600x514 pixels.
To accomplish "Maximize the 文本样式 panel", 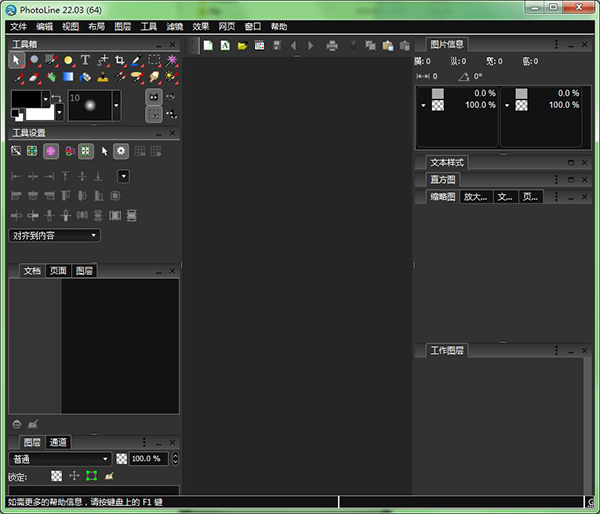I will point(571,163).
